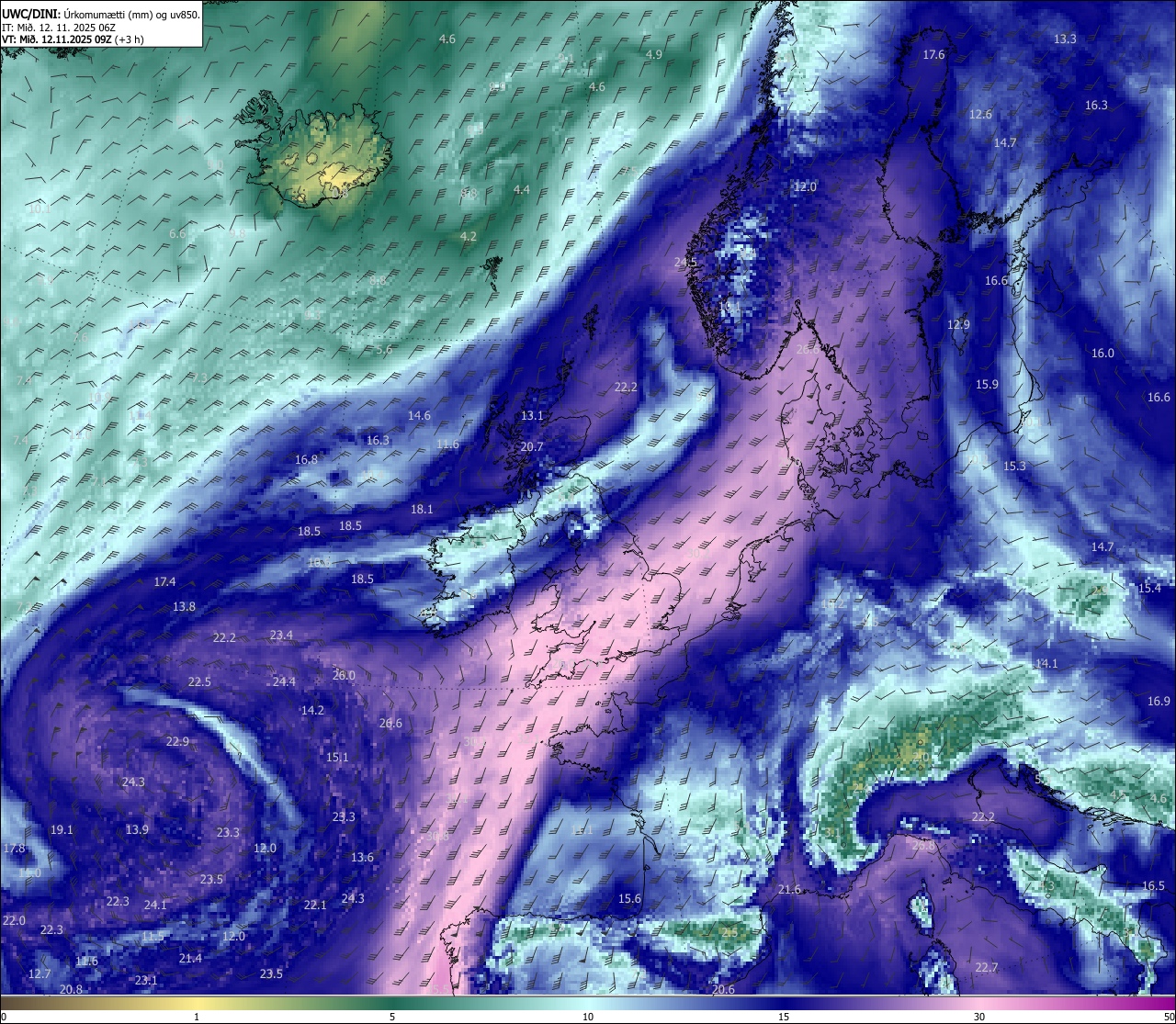This screenshot has height=1024, width=1176.
Task: Click legend tick label 0
Action: pos(3,1017)
